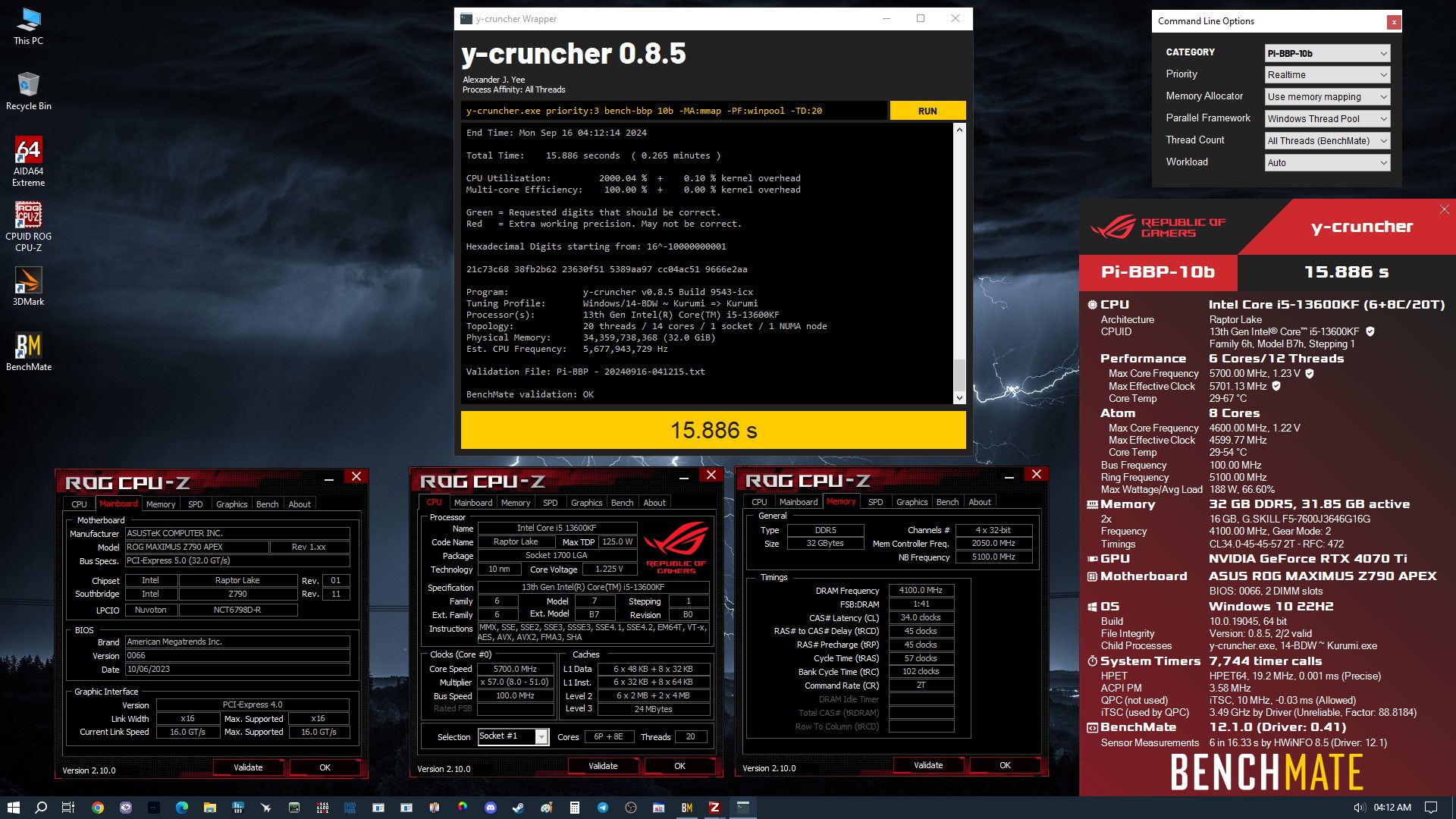Click the taskbar clock showing 04:12 AM
This screenshot has height=819, width=1456.
[1392, 808]
